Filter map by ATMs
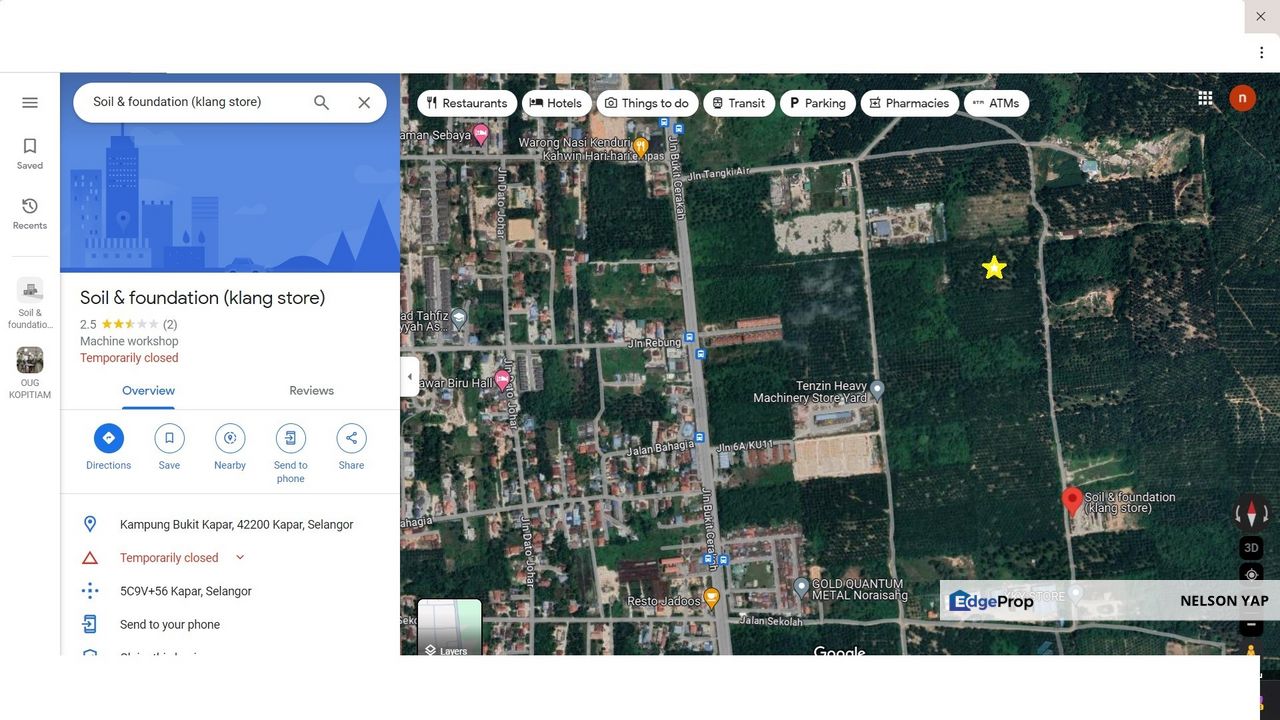Viewport: 1280px width, 720px height. point(996,103)
